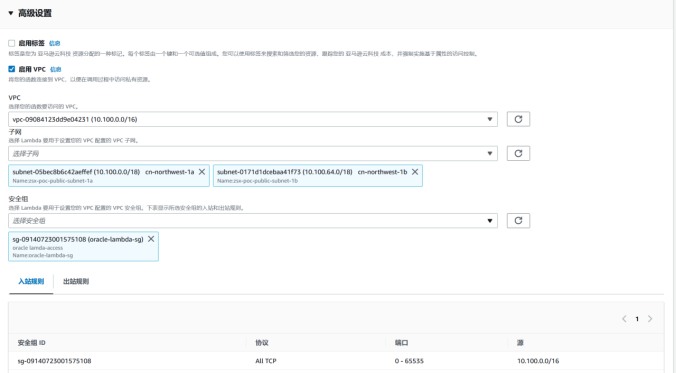Click the 0 - 65535 port cell
The image size is (676, 373).
409,361
